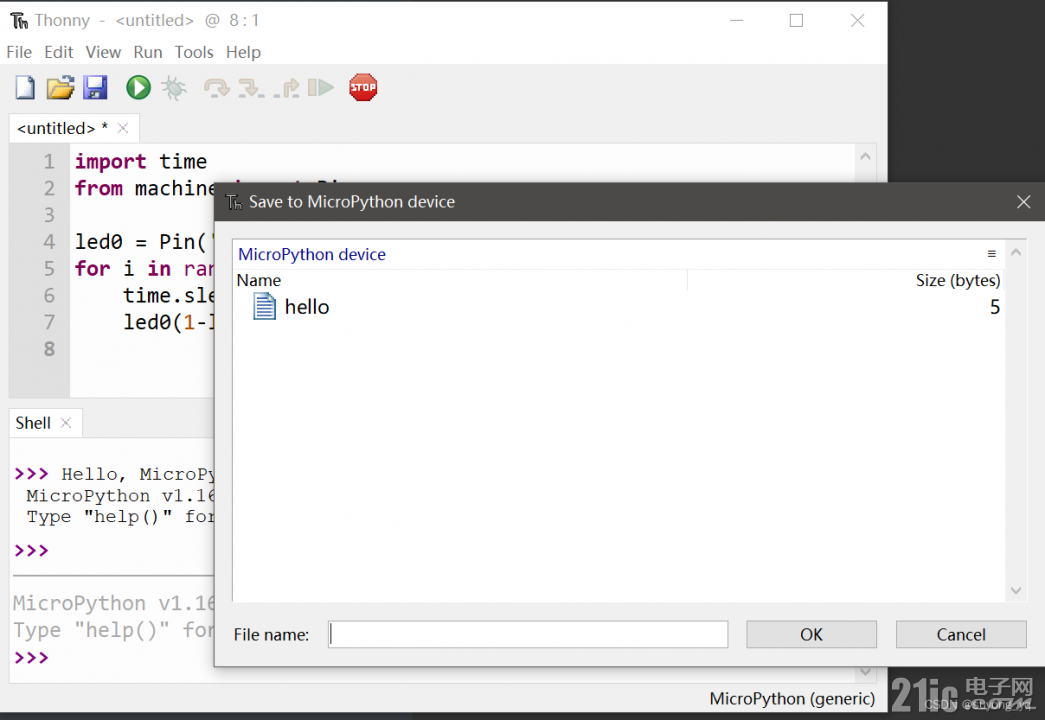Image resolution: width=1045 pixels, height=720 pixels.
Task: Close the Save to MicroPython device dialog
Action: point(1024,202)
